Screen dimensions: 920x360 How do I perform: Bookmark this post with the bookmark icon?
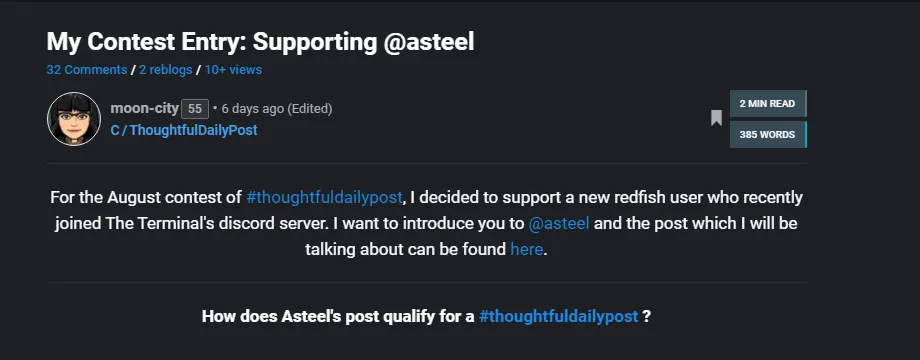(716, 118)
